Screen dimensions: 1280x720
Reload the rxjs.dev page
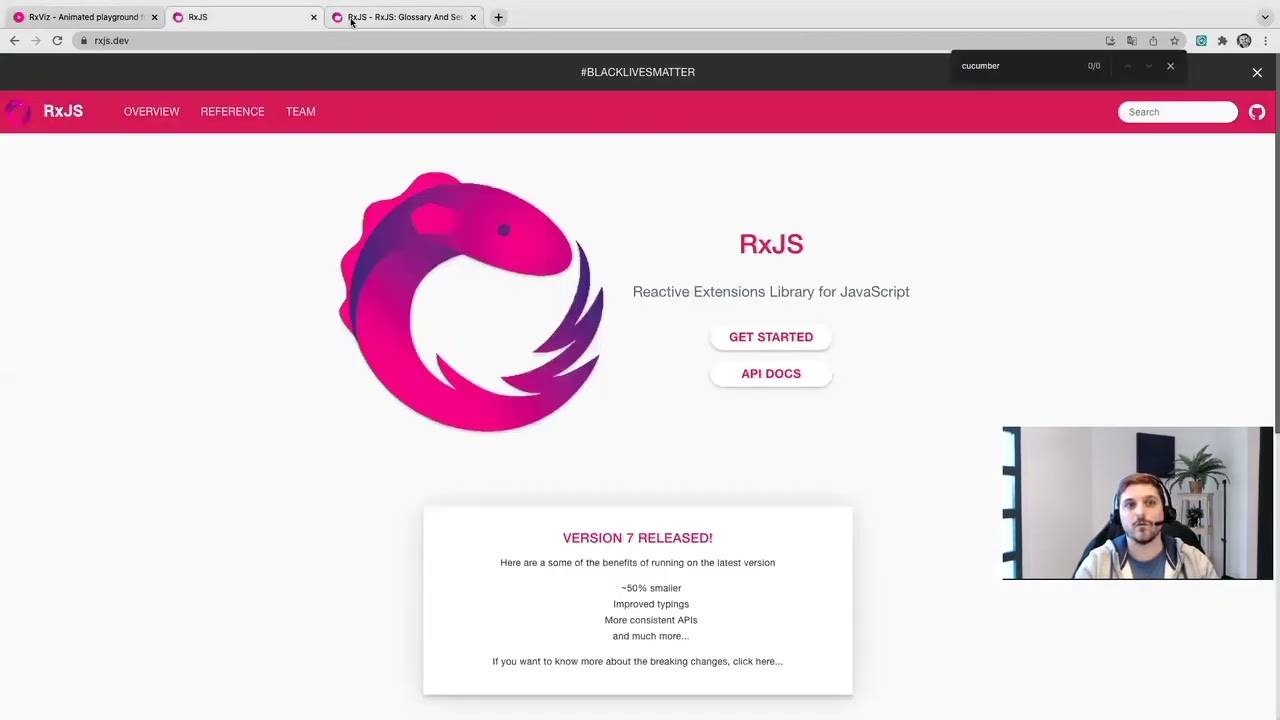(x=57, y=41)
